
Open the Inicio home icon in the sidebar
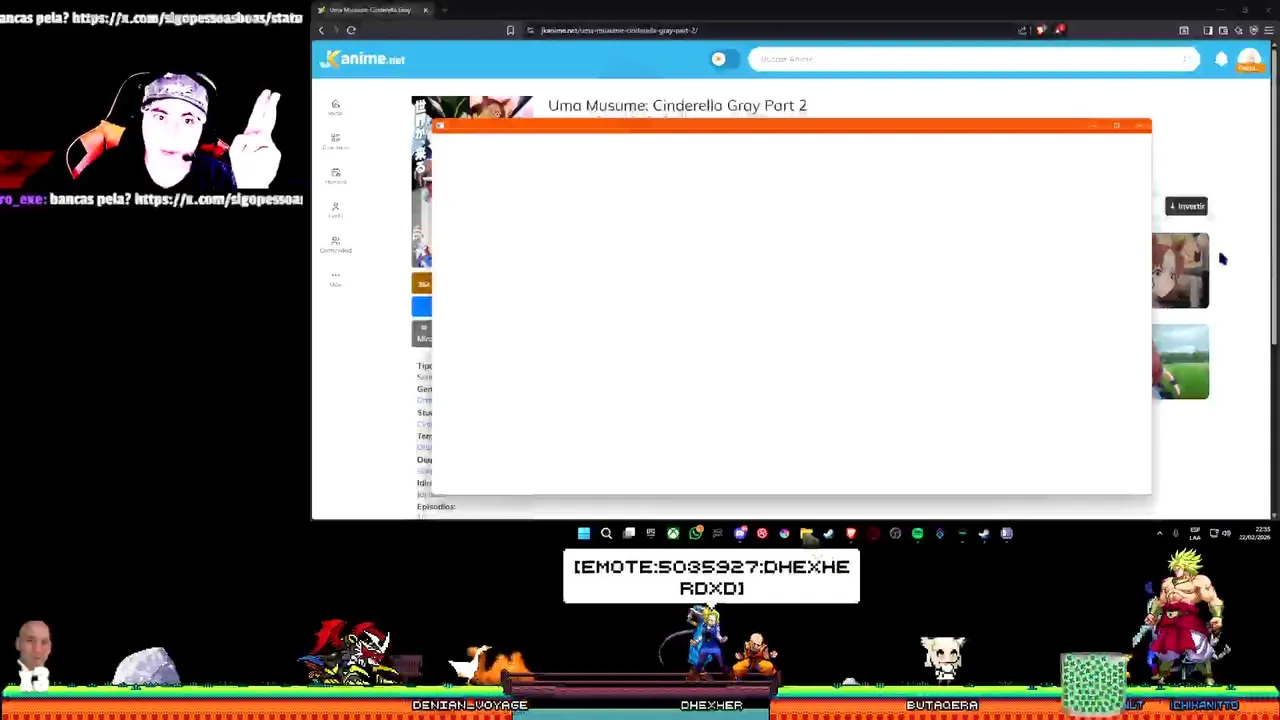click(335, 106)
